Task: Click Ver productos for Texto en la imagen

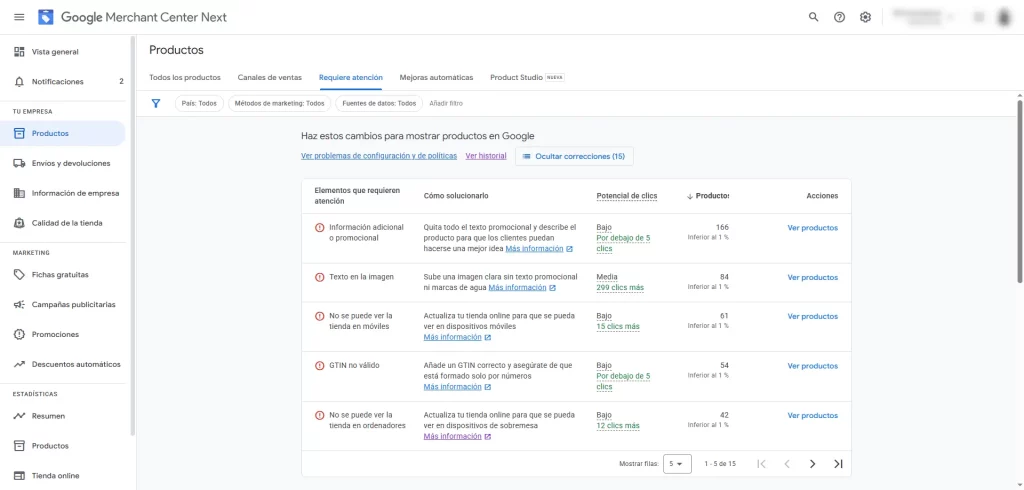Action: point(812,277)
